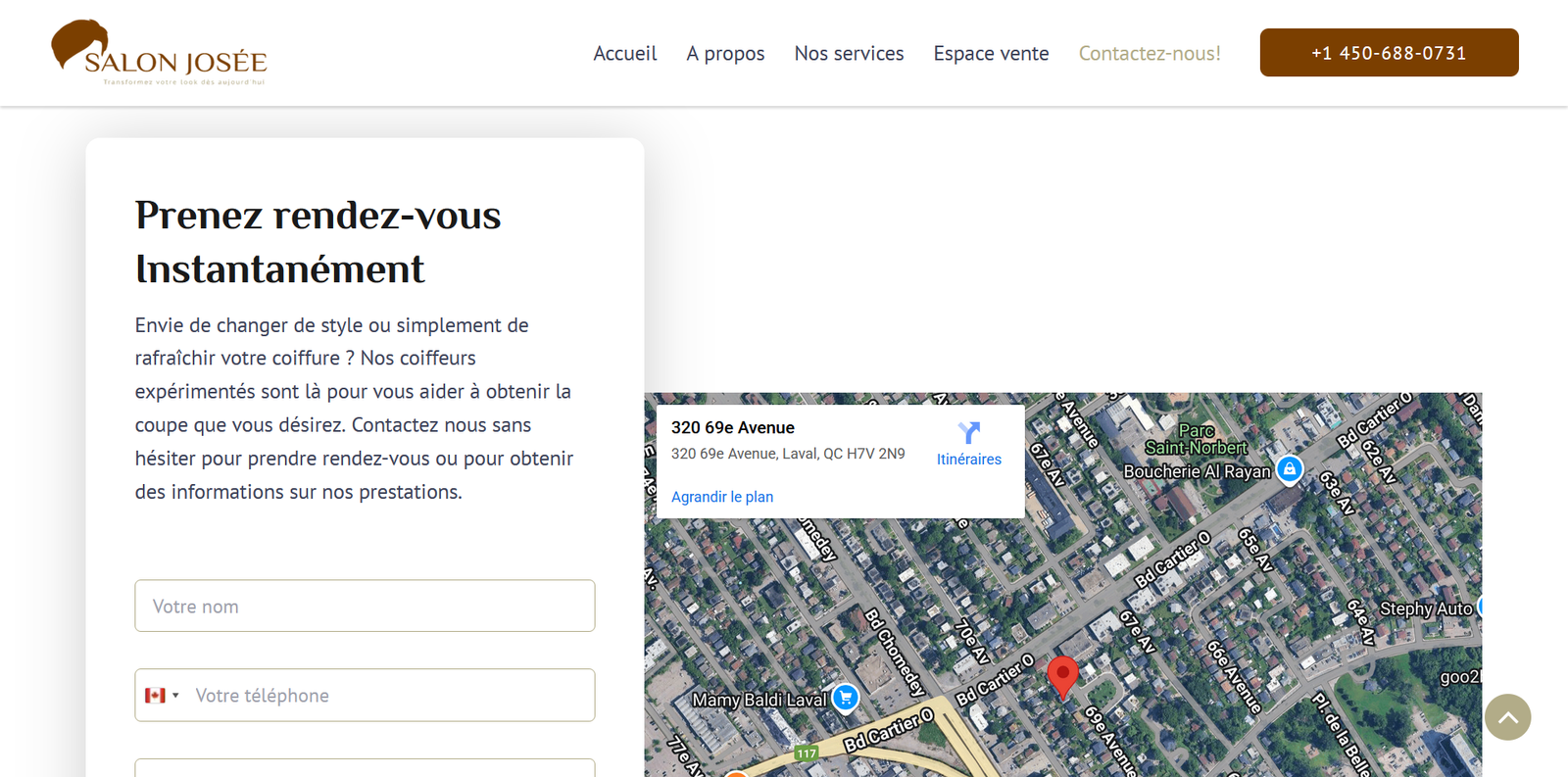
Task: Focus the Votre téléphone input
Action: 387,696
